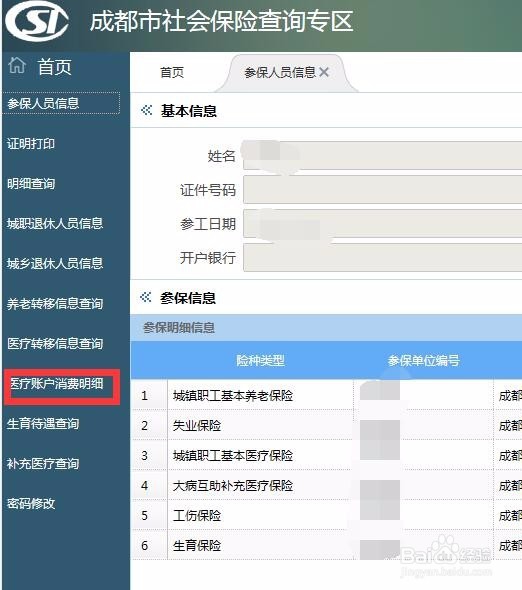Click the 开户银行 input field
This screenshot has width=522, height=590.
pos(382,257)
